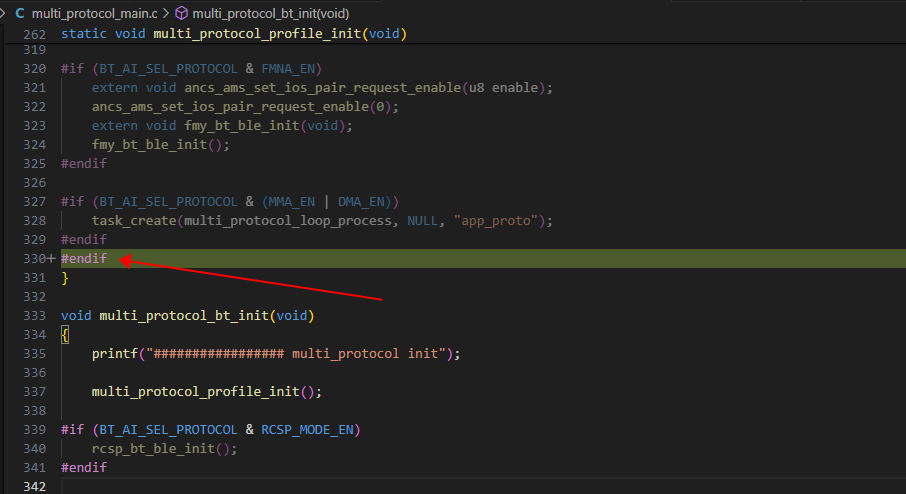Click the closing brace on line 331
This screenshot has width=906, height=494.
(x=65, y=278)
